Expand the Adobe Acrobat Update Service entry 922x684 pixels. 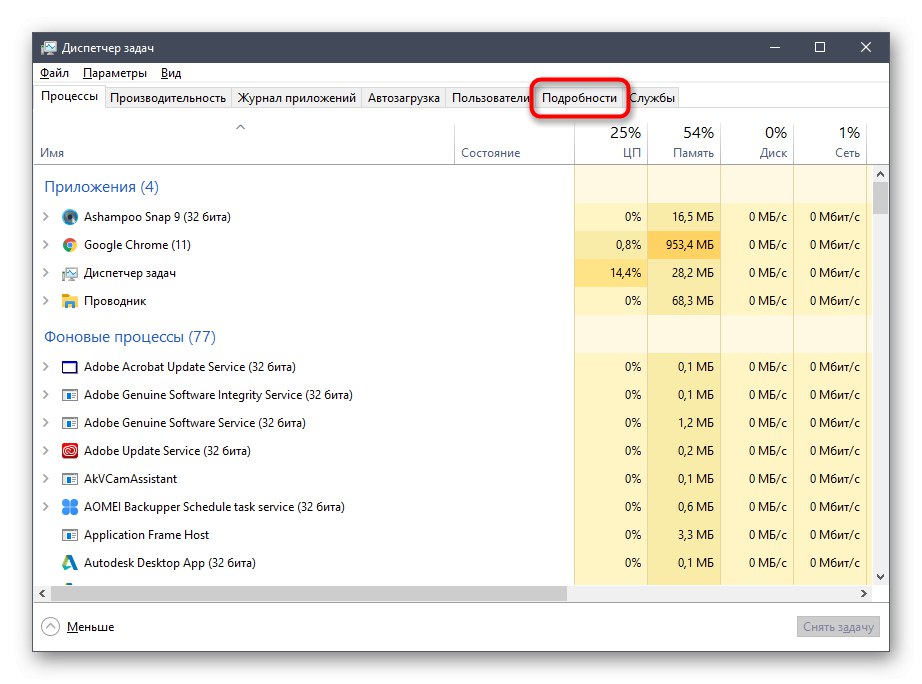[44, 367]
